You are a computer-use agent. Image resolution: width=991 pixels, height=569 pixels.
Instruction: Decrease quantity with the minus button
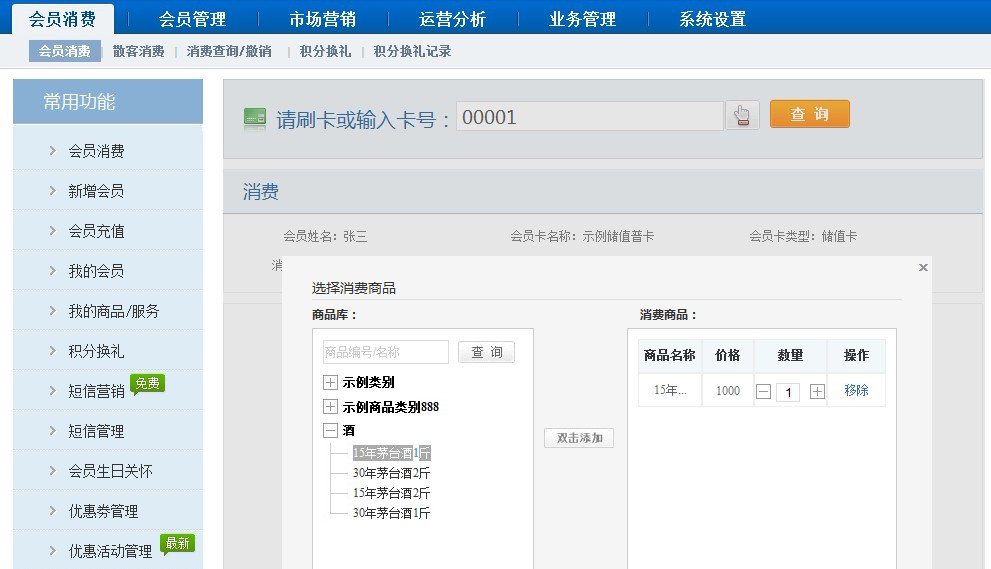[763, 391]
